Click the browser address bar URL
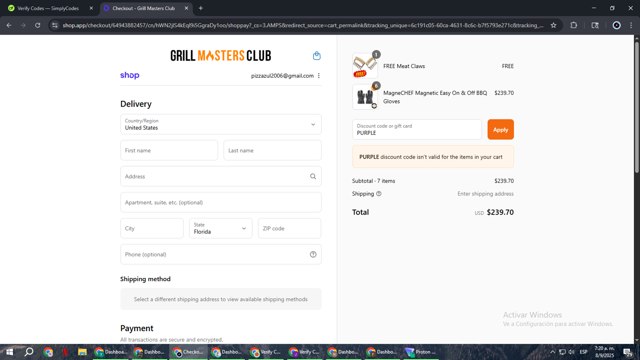640x360 pixels. pyautogui.click(x=302, y=25)
